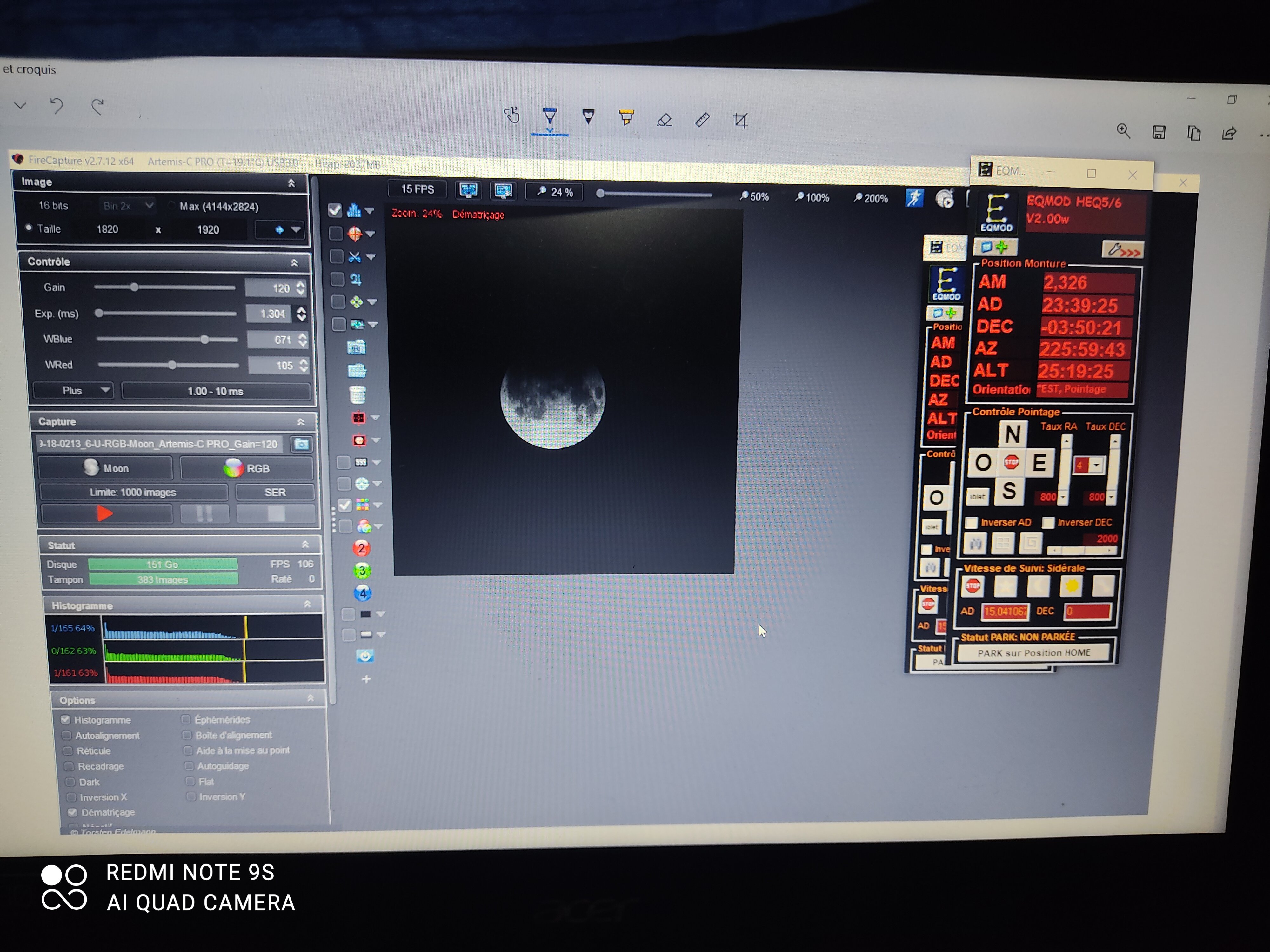Click the SER file format button
The width and height of the screenshot is (1270, 952).
274,493
